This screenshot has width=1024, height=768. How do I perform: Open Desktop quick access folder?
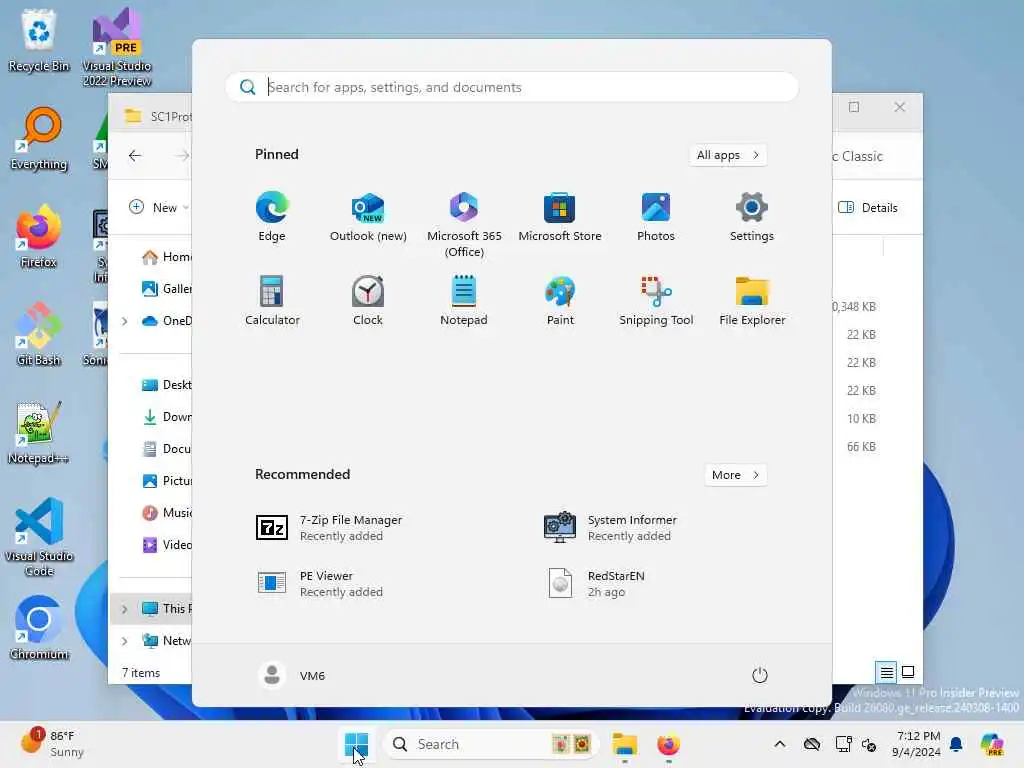166,385
